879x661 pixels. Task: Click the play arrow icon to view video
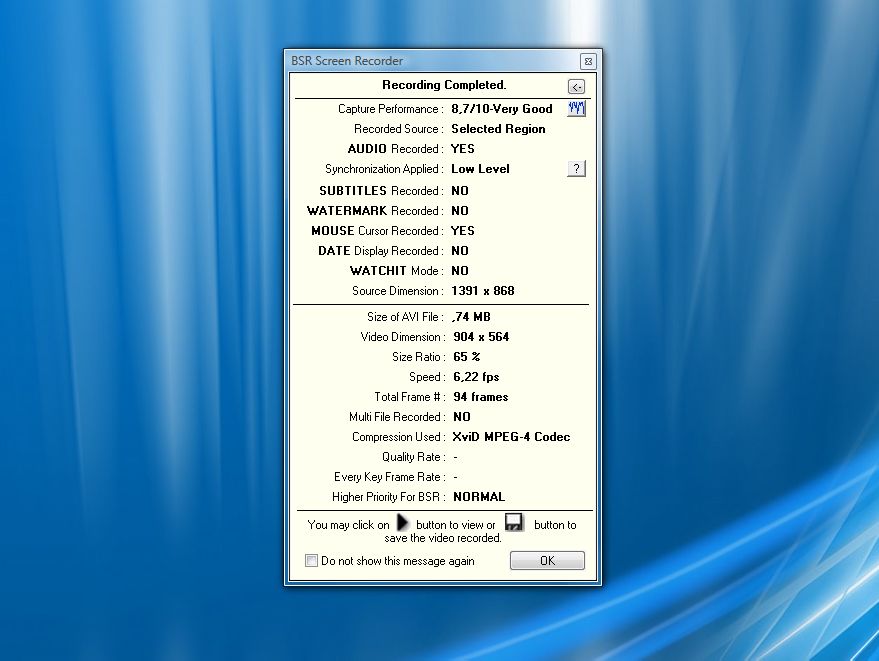click(x=403, y=523)
